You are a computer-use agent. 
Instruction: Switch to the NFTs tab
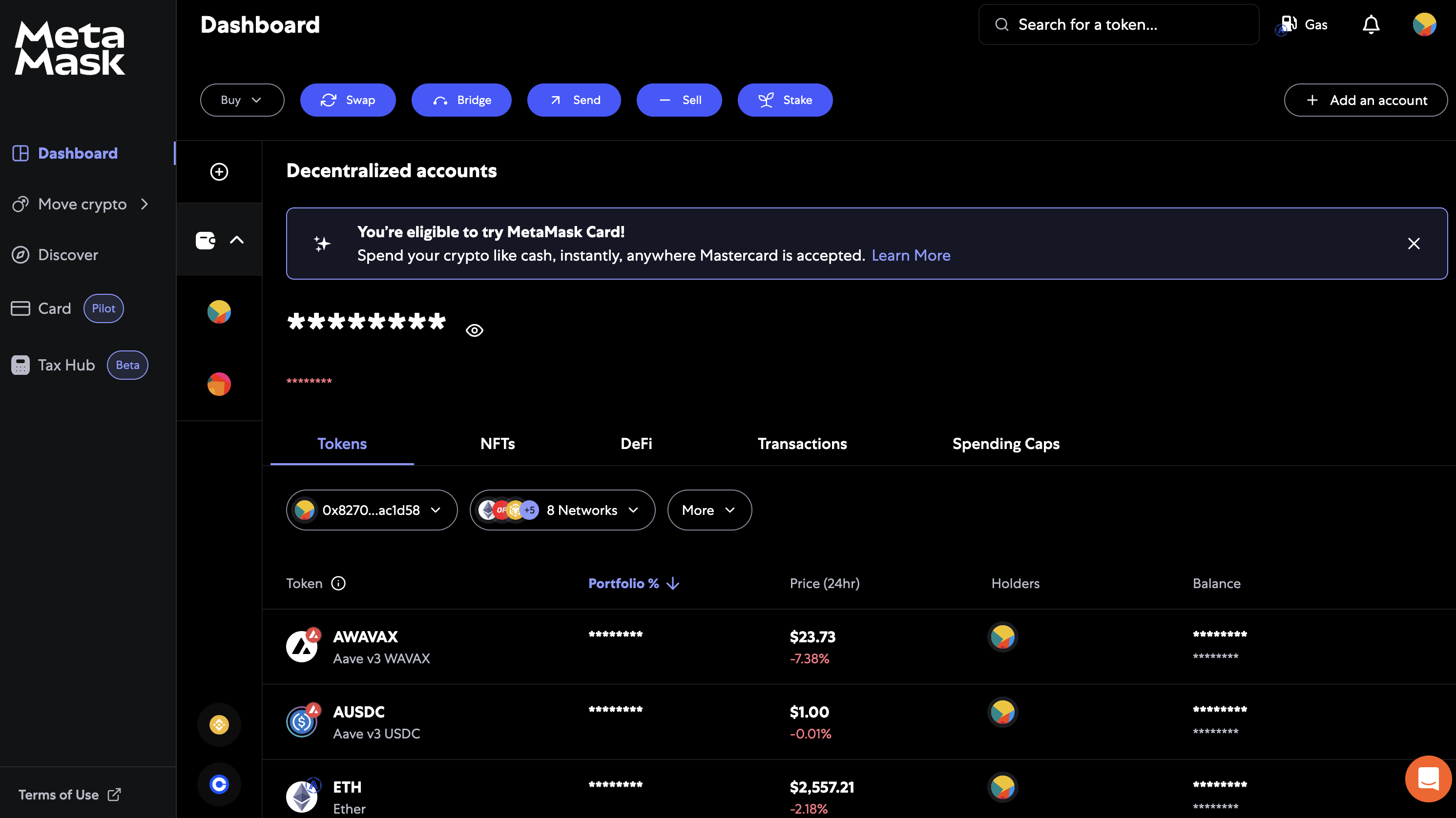tap(498, 444)
